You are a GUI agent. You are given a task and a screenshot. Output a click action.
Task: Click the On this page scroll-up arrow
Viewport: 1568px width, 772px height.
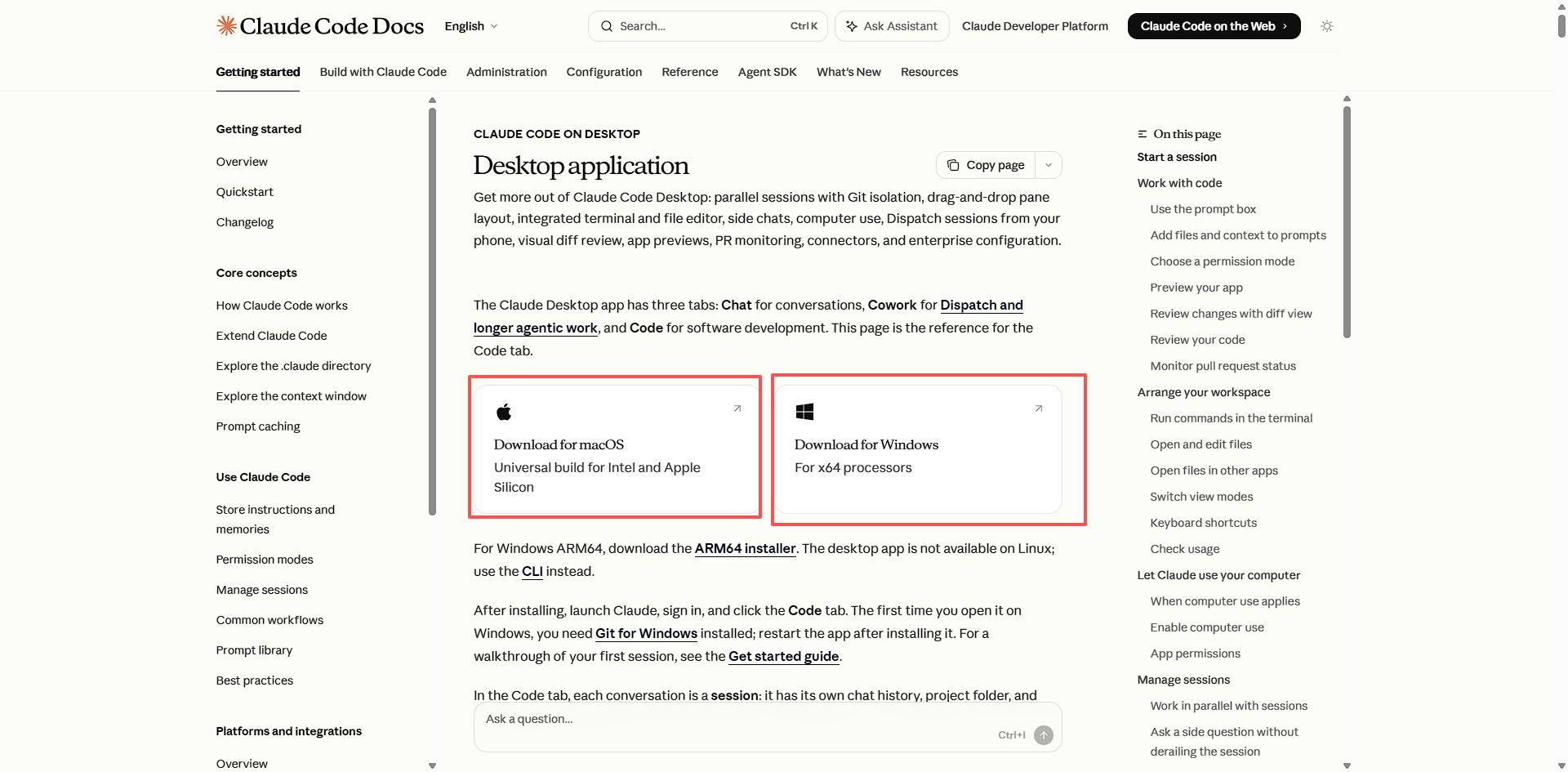coord(1347,99)
